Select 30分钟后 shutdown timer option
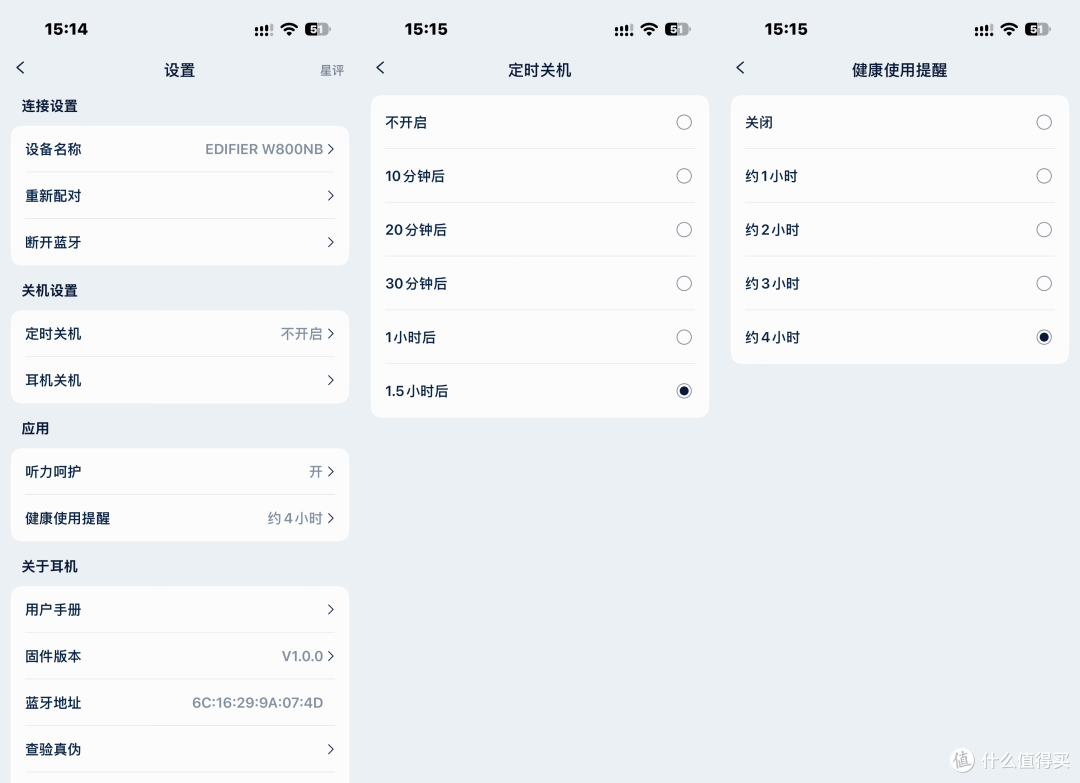1080x783 pixels. [x=684, y=284]
